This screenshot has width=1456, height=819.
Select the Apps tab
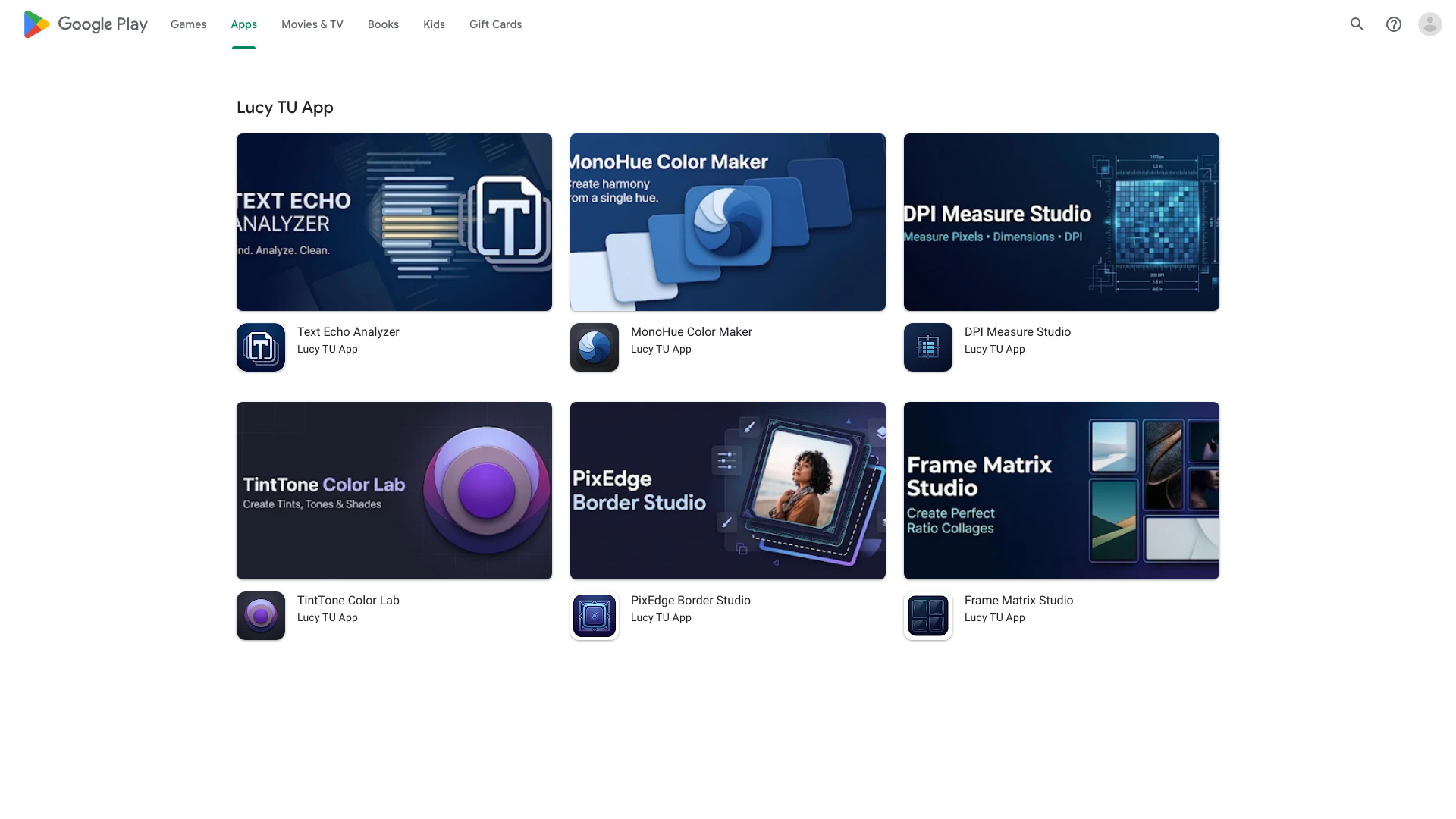(x=244, y=24)
